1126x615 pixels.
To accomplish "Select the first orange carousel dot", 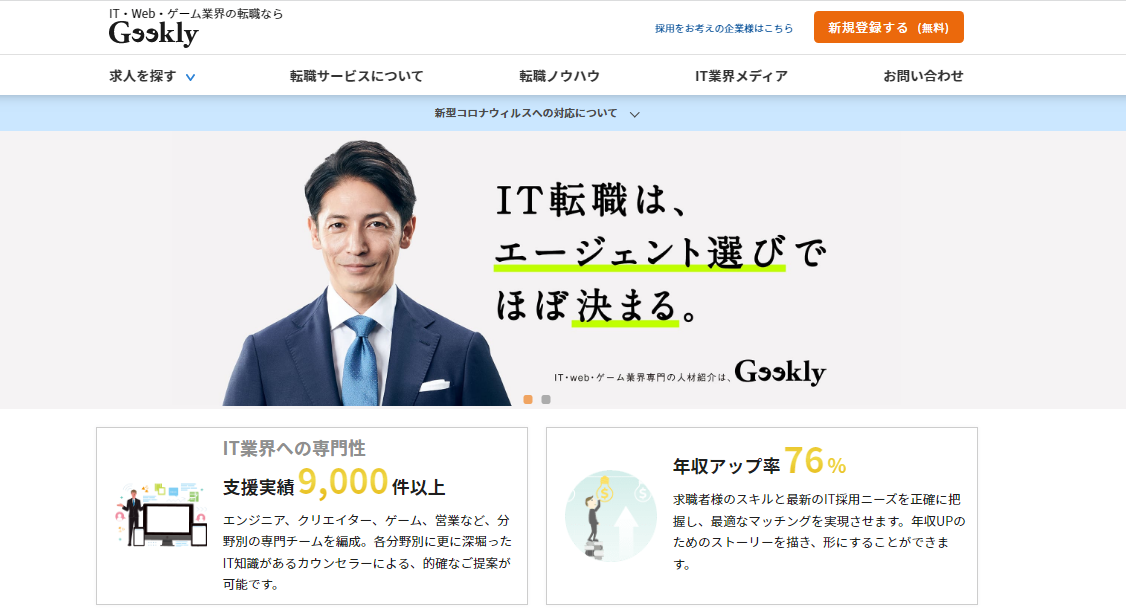I will click(x=528, y=399).
